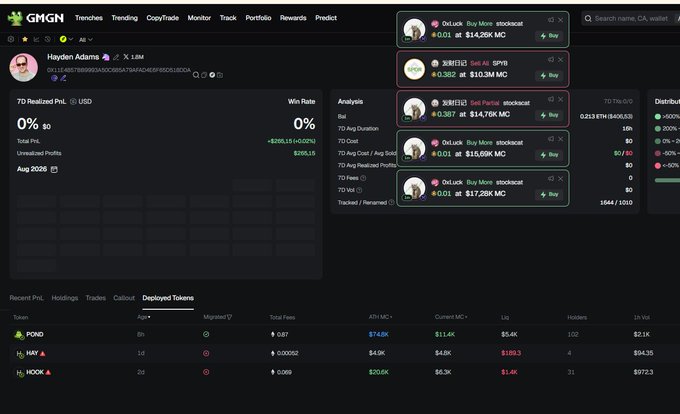Click the 7D Vol info icon
680x414 pixels.
coord(359,190)
